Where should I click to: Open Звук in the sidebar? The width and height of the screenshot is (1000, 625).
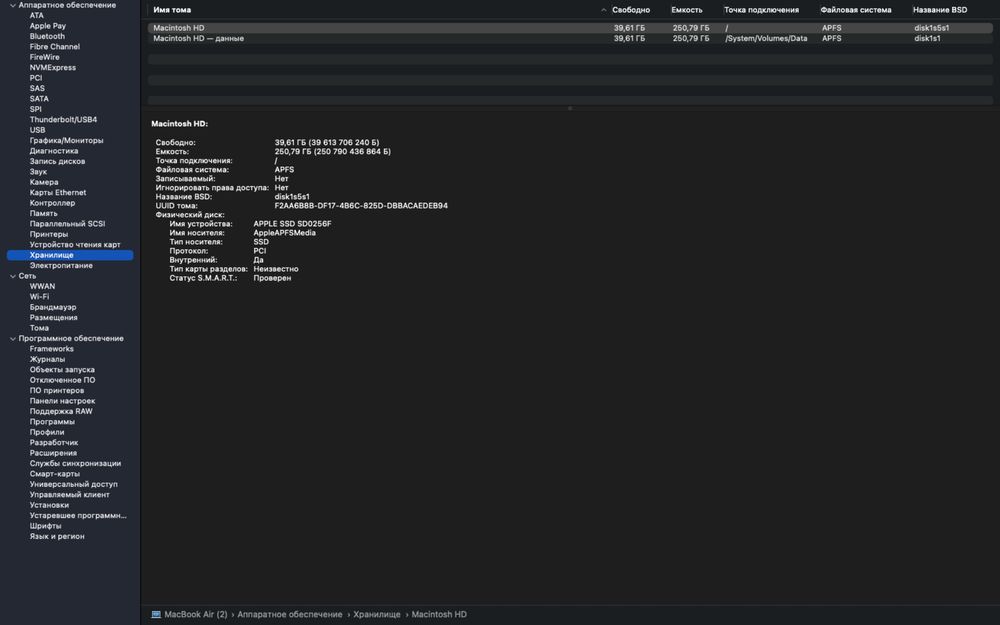(38, 172)
